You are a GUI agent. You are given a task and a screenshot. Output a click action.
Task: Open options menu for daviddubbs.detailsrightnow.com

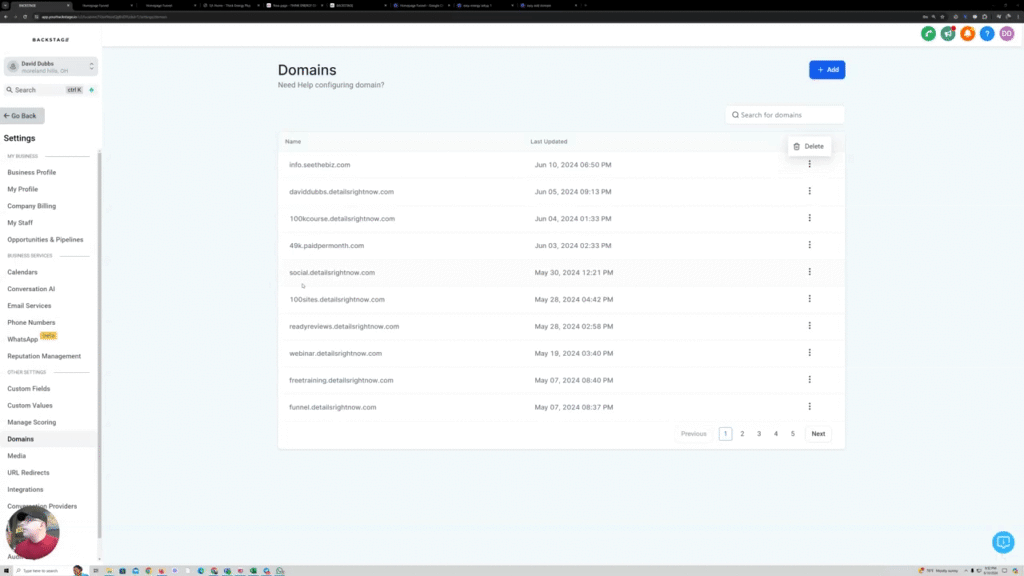click(x=809, y=191)
